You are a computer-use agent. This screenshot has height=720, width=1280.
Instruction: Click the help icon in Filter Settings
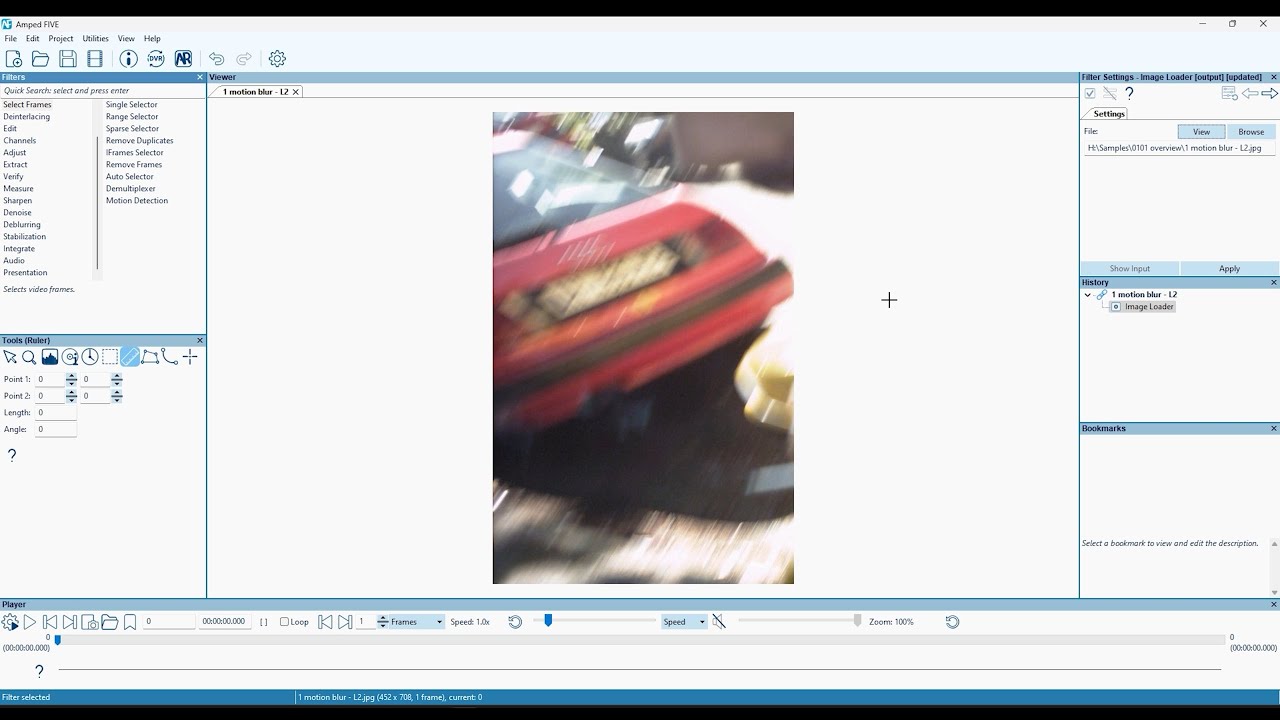click(x=1129, y=93)
